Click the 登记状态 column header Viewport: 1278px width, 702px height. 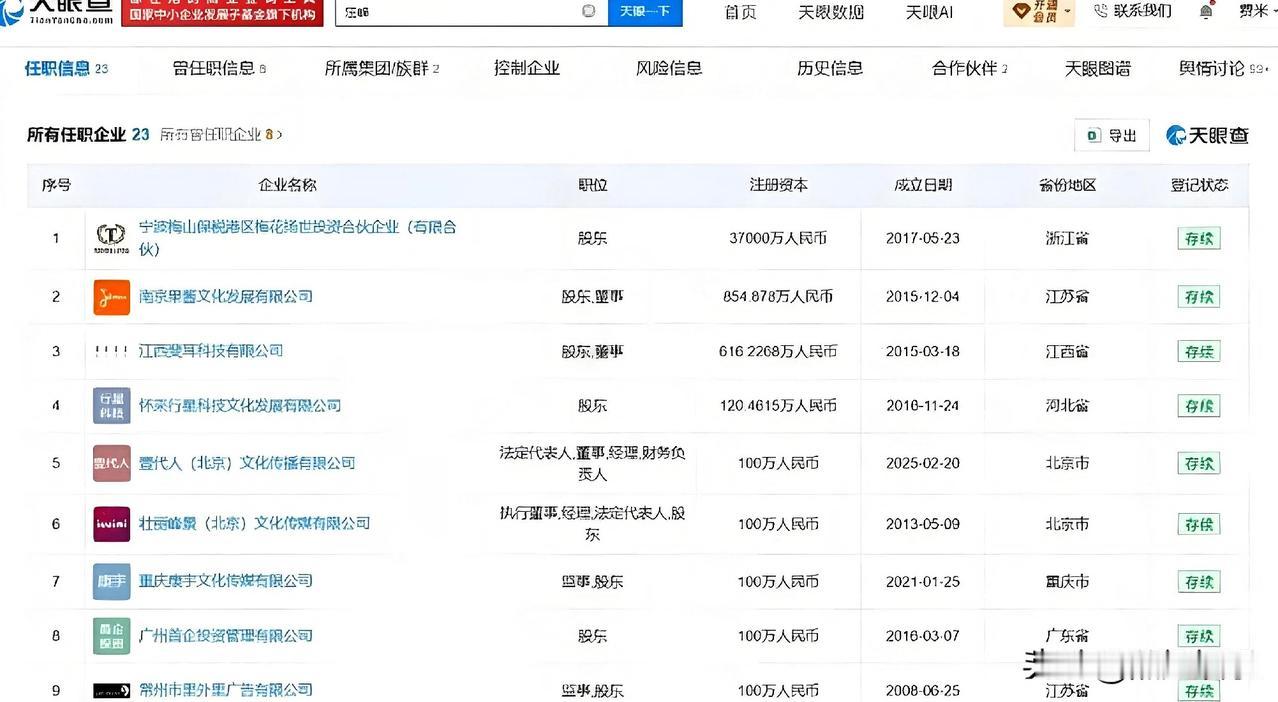pyautogui.click(x=1200, y=185)
